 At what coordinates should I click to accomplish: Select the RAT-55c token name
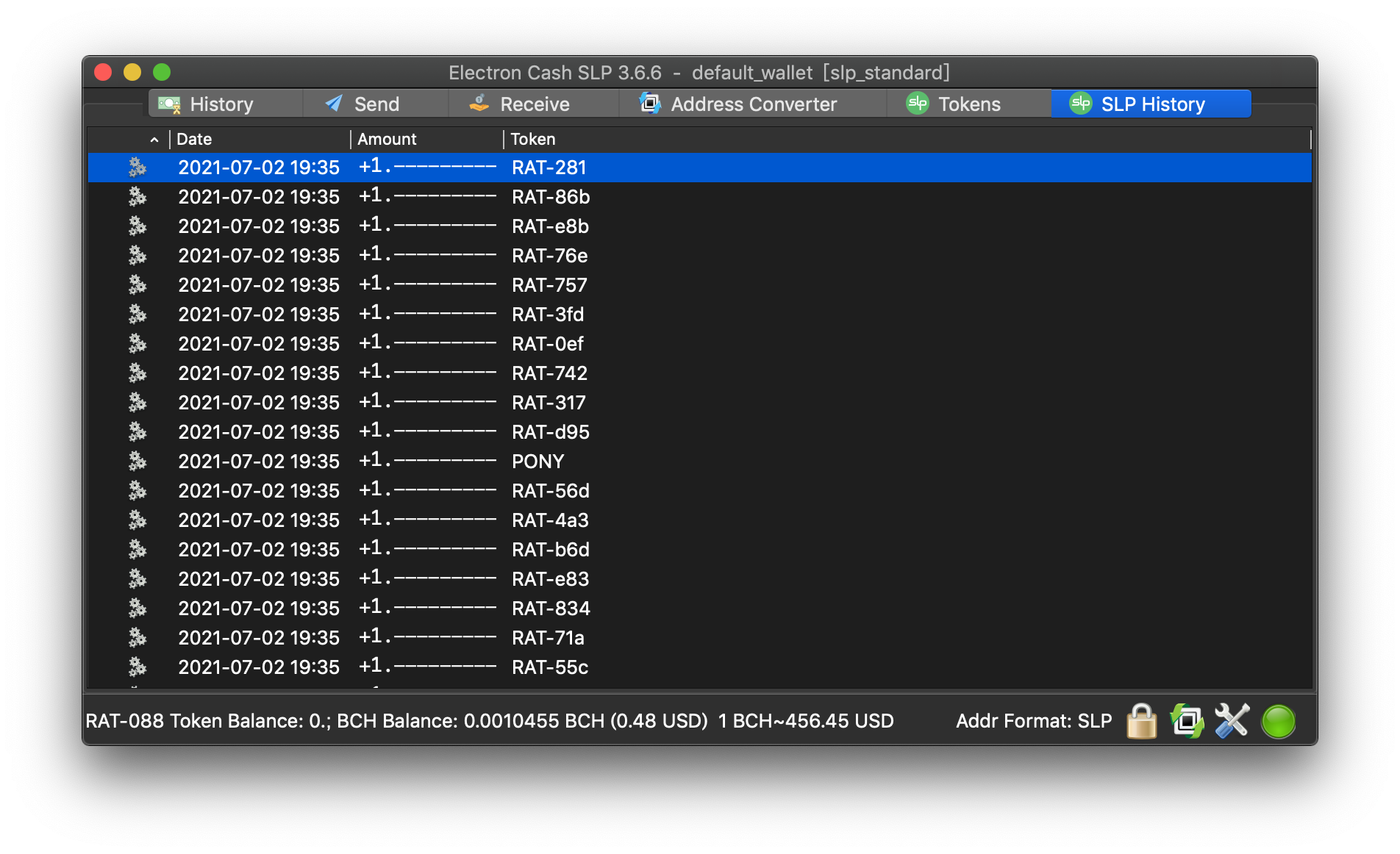coord(550,667)
